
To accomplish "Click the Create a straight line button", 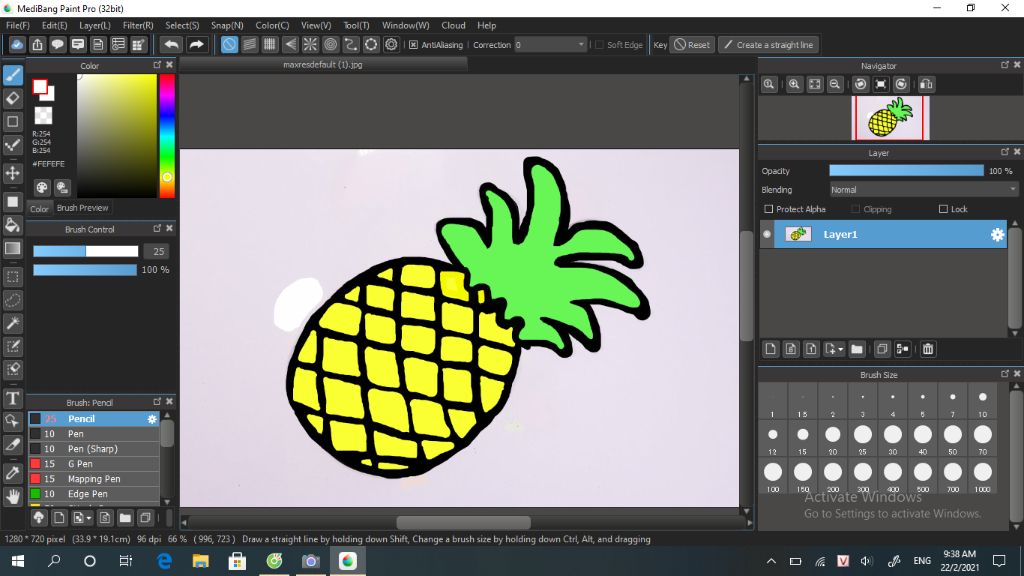I will [x=769, y=44].
